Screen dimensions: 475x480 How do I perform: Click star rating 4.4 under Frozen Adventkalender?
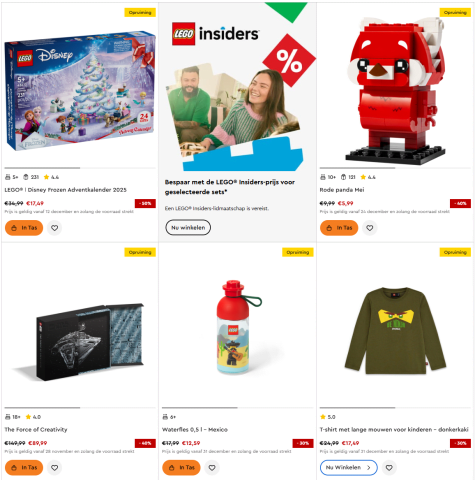[x=51, y=177]
